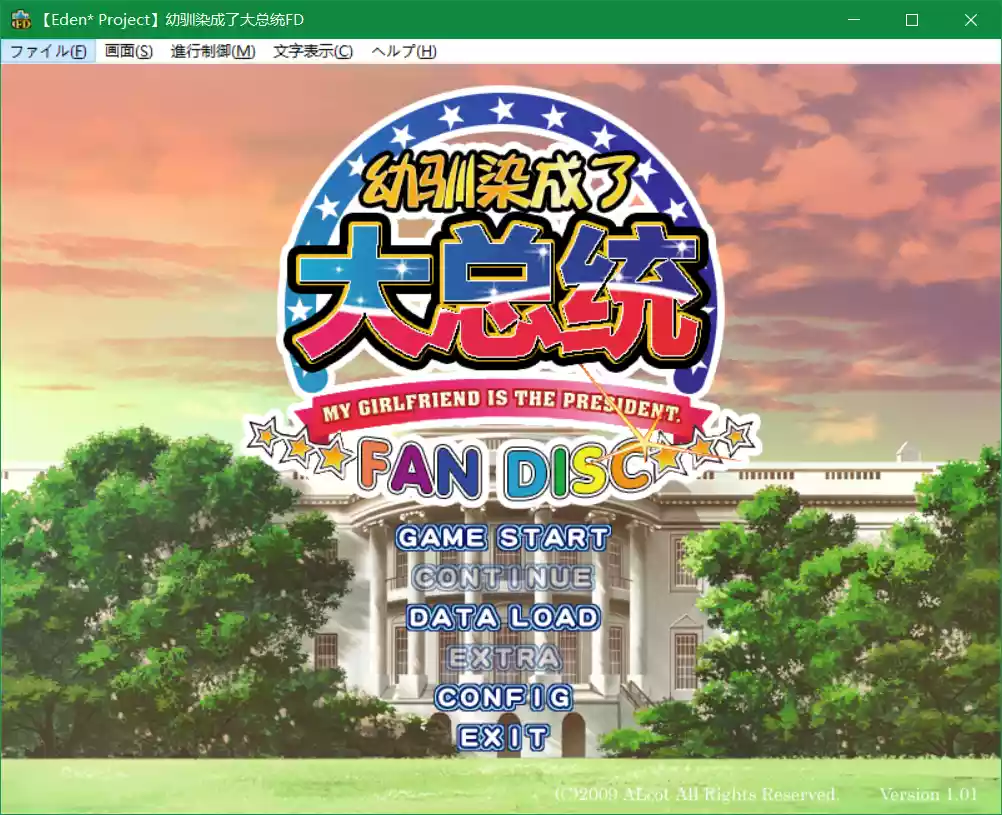Click the Version 1.01 label
Image resolution: width=1002 pixels, height=815 pixels.
(928, 794)
